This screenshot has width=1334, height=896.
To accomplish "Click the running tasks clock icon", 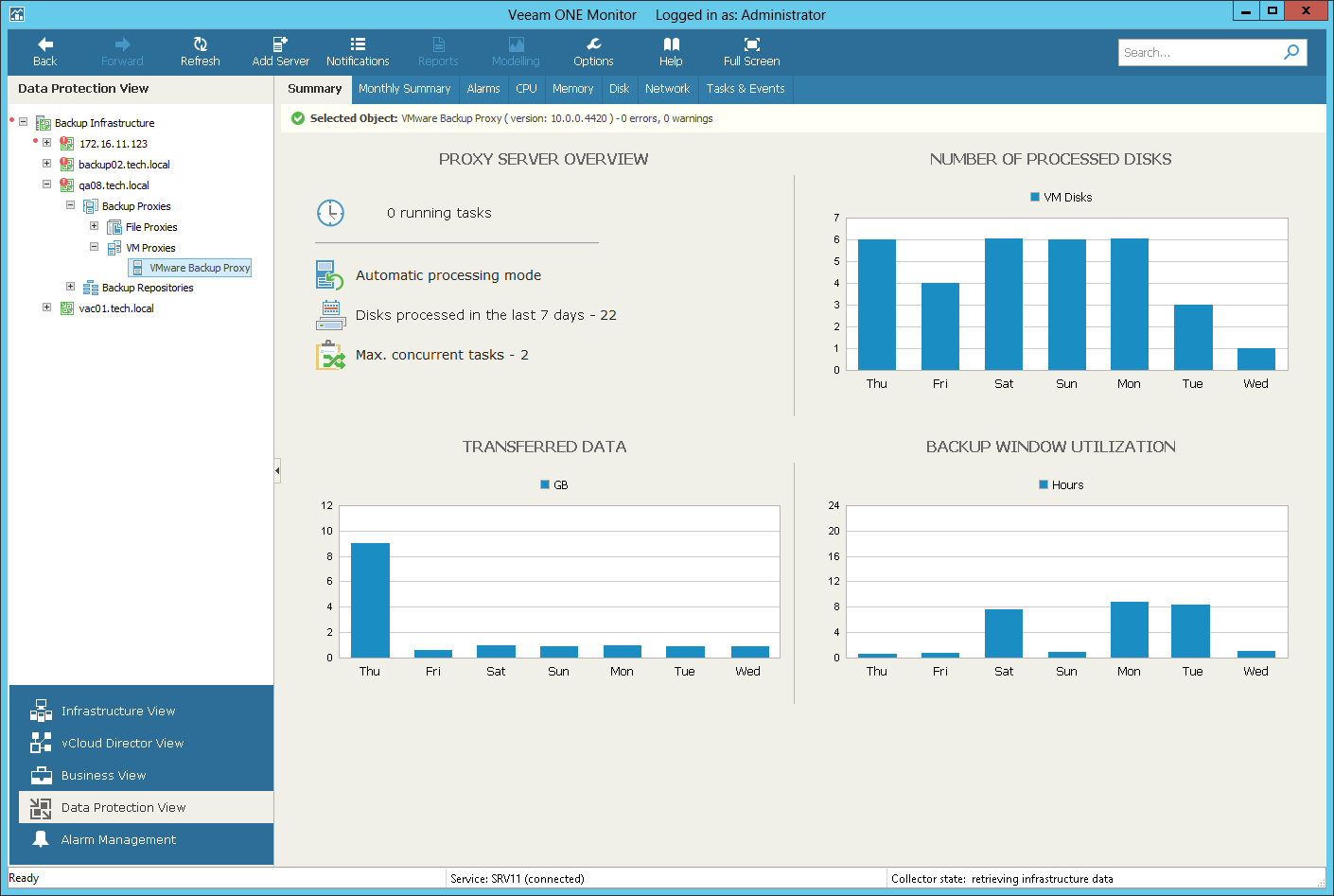I will click(330, 213).
